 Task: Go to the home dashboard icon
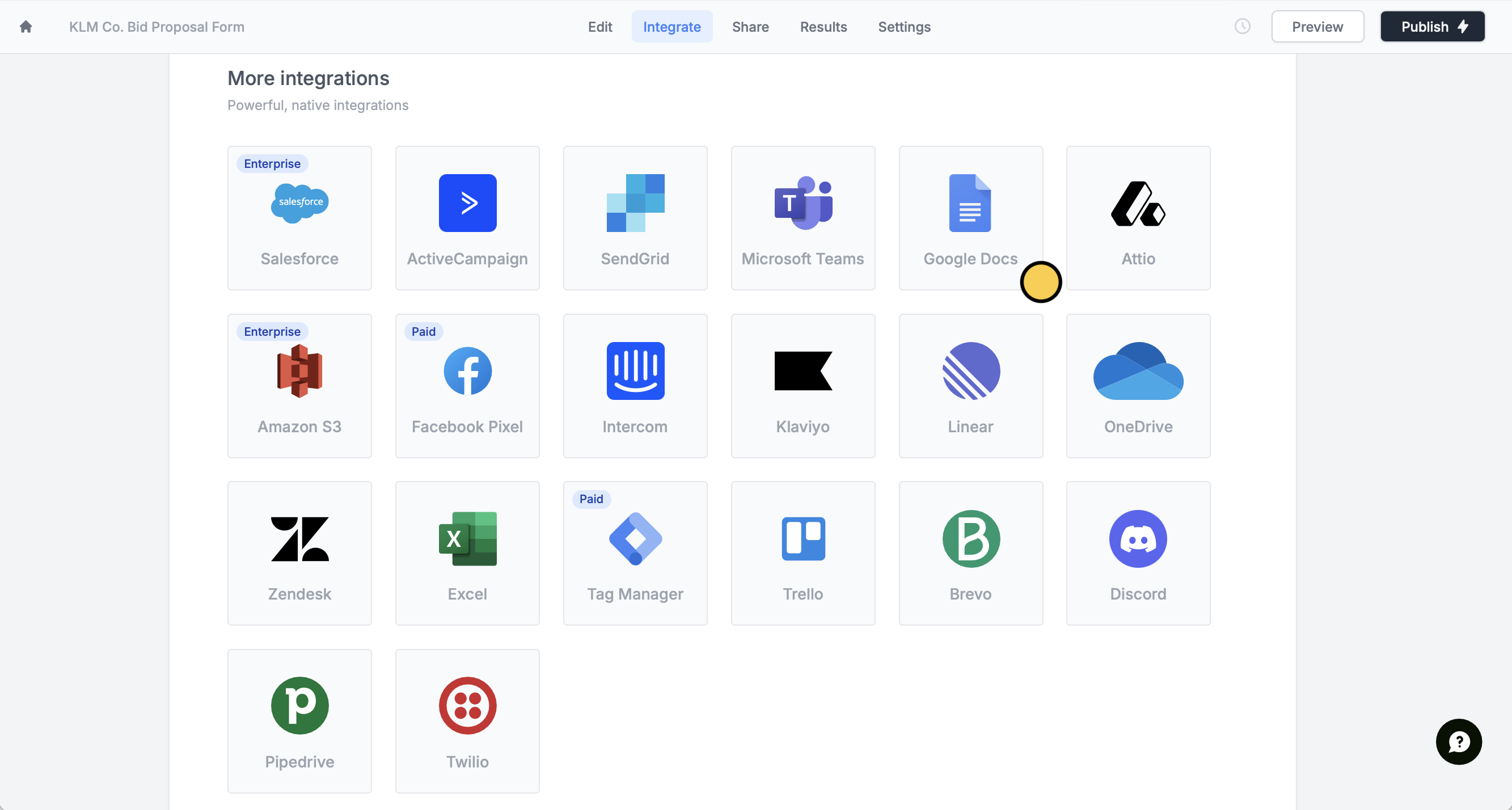click(x=26, y=27)
